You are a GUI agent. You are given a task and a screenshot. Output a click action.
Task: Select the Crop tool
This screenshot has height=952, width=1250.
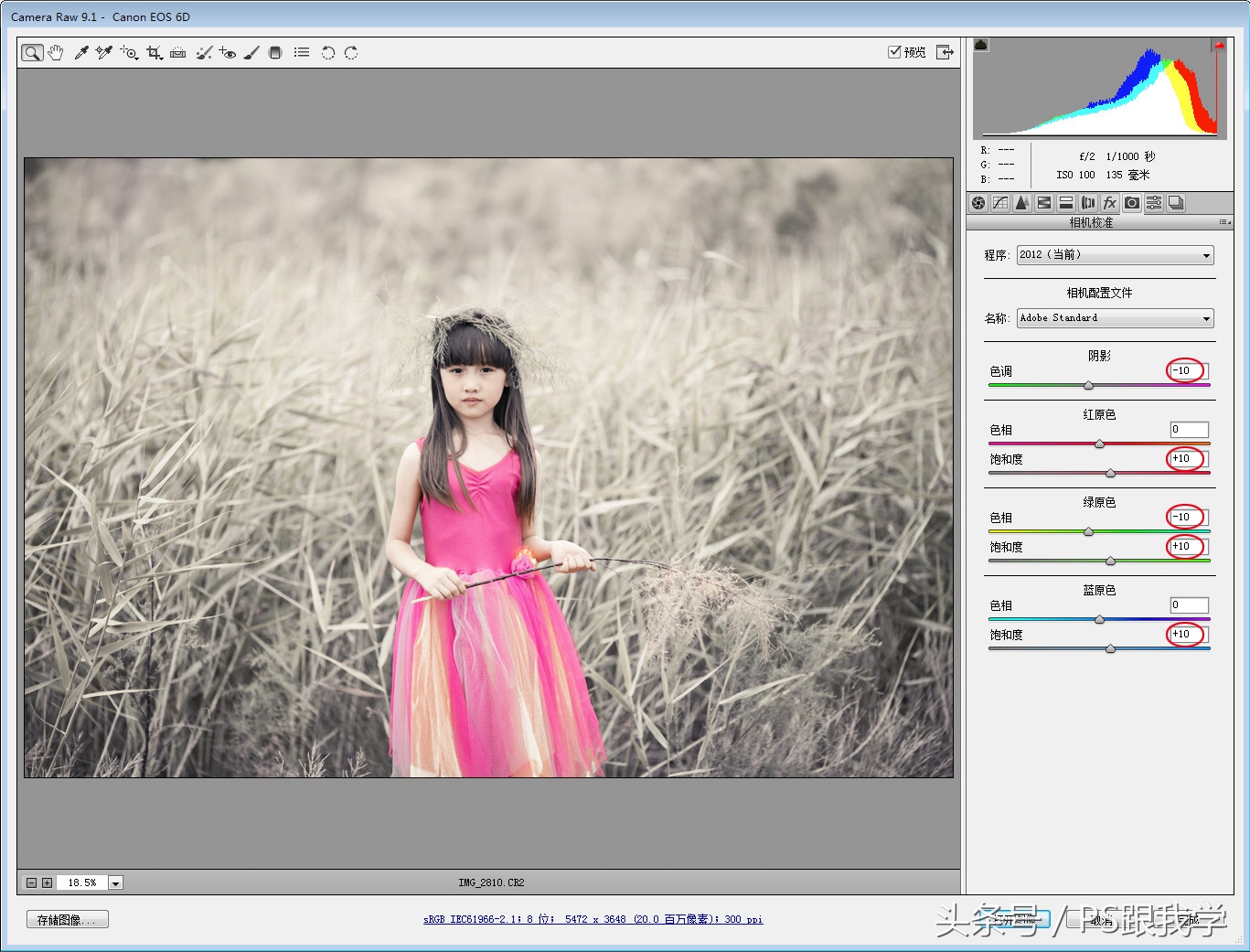coord(154,53)
